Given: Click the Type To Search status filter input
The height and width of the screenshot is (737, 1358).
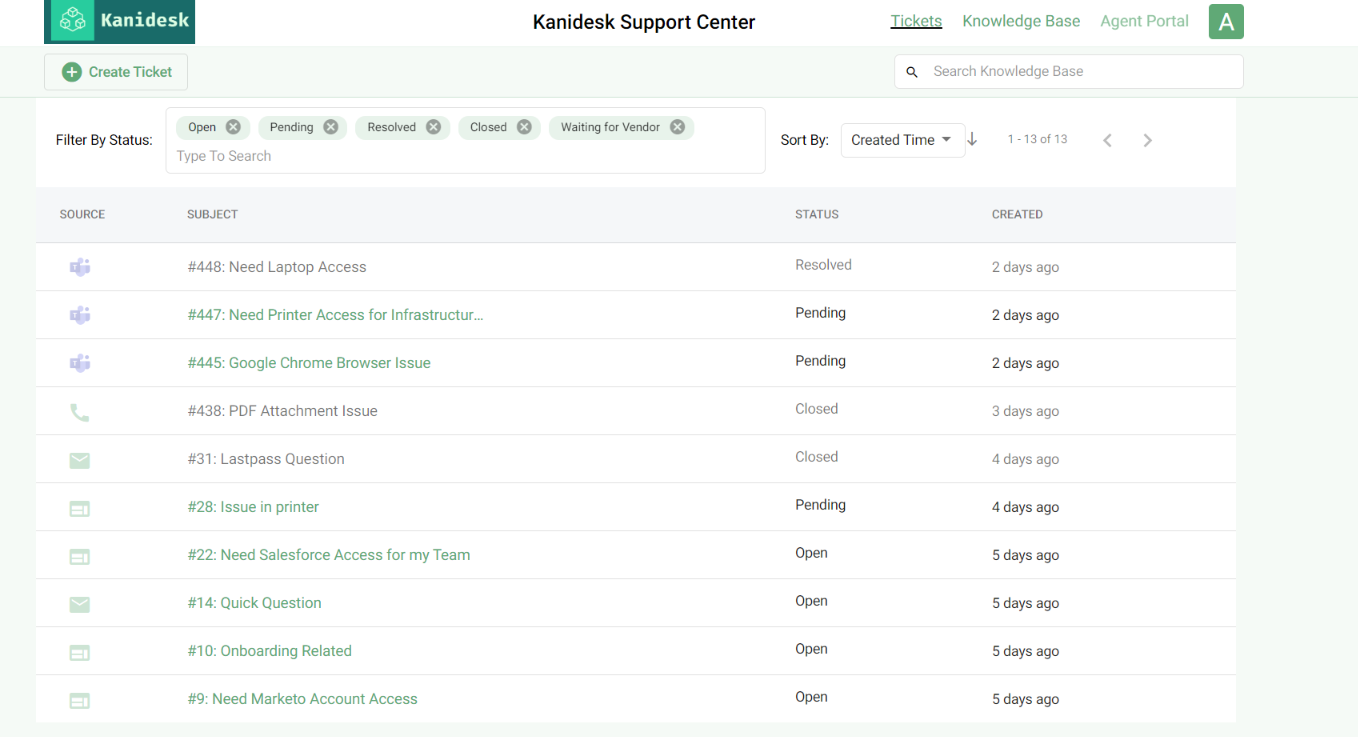Looking at the screenshot, I should coord(465,156).
